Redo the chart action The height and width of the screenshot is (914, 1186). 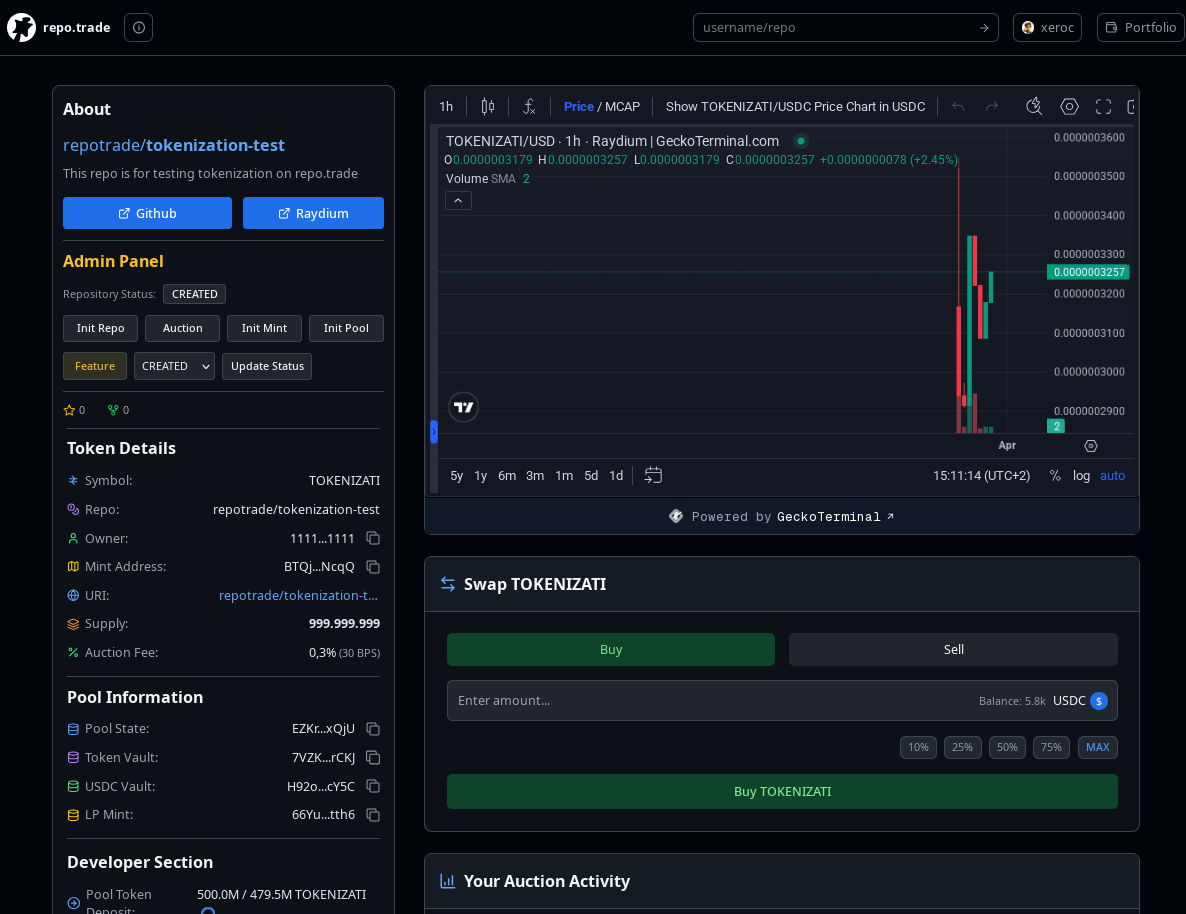click(992, 107)
